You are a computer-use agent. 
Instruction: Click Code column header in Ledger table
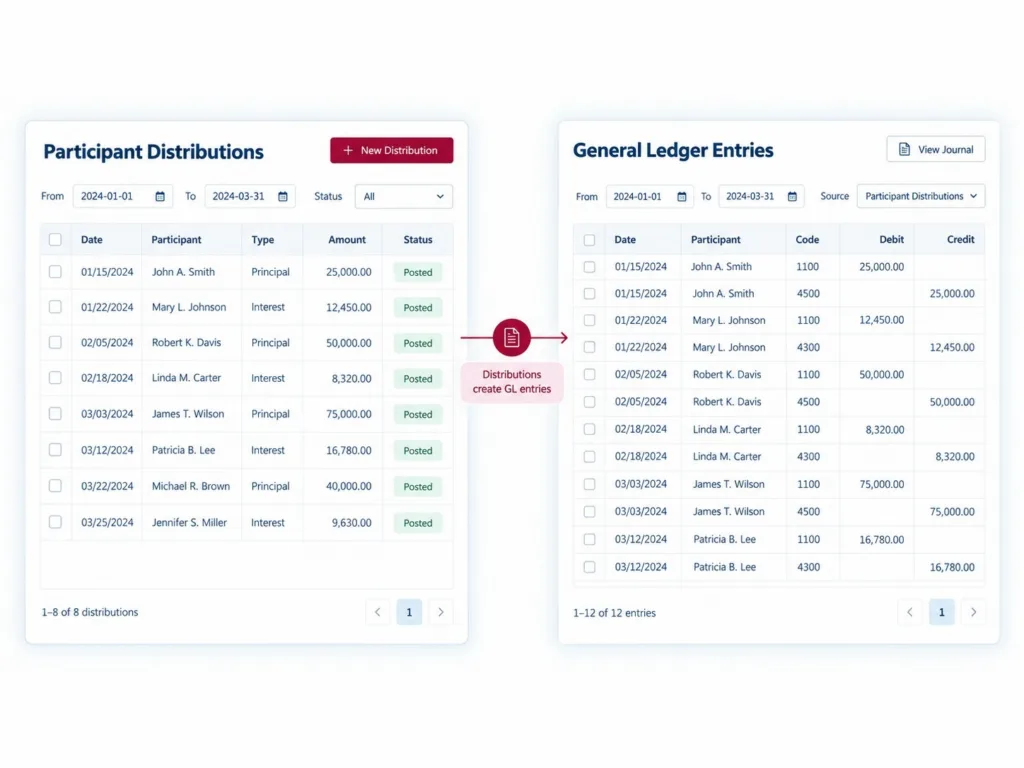tap(807, 240)
